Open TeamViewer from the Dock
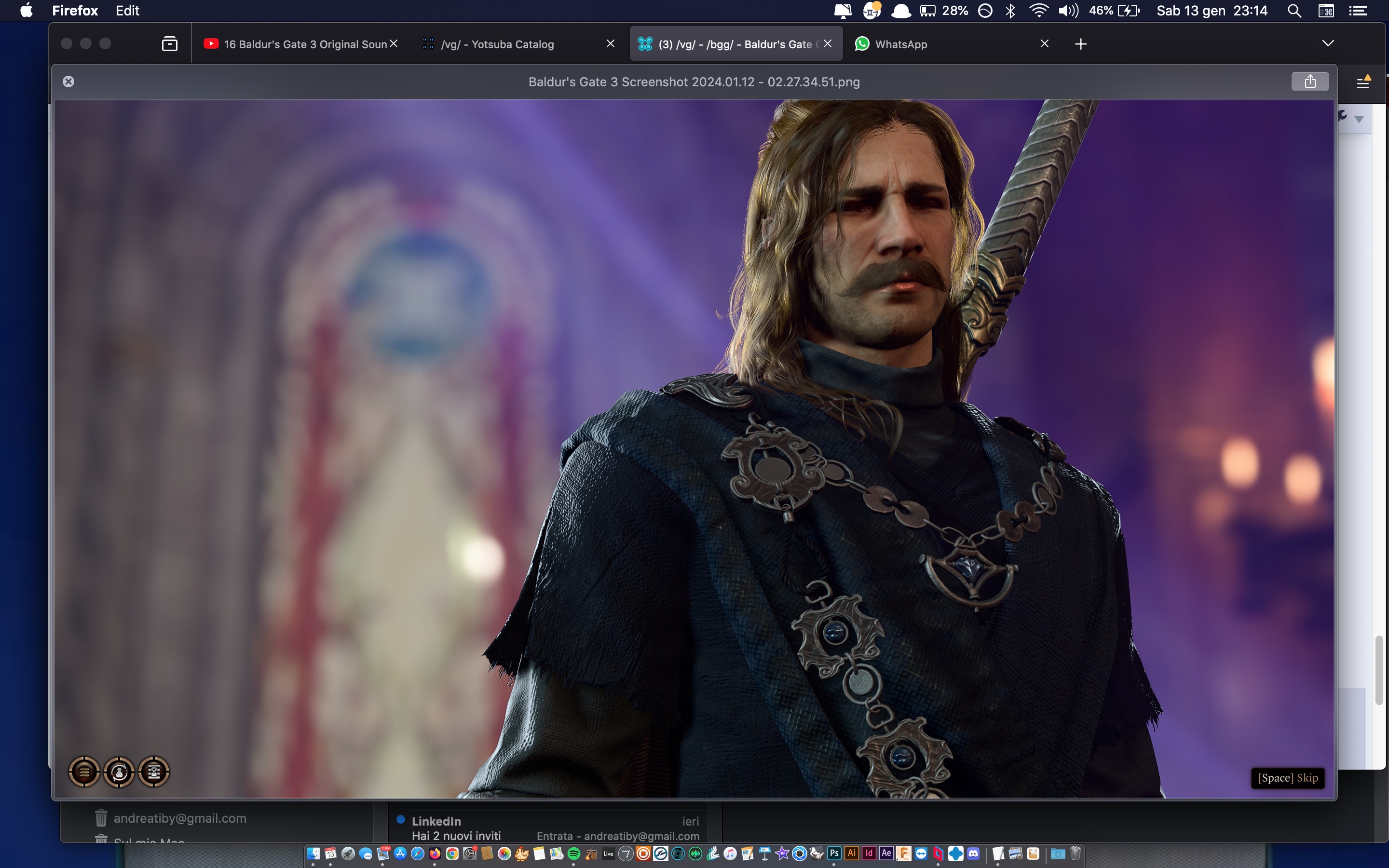1389x868 pixels. [x=921, y=853]
